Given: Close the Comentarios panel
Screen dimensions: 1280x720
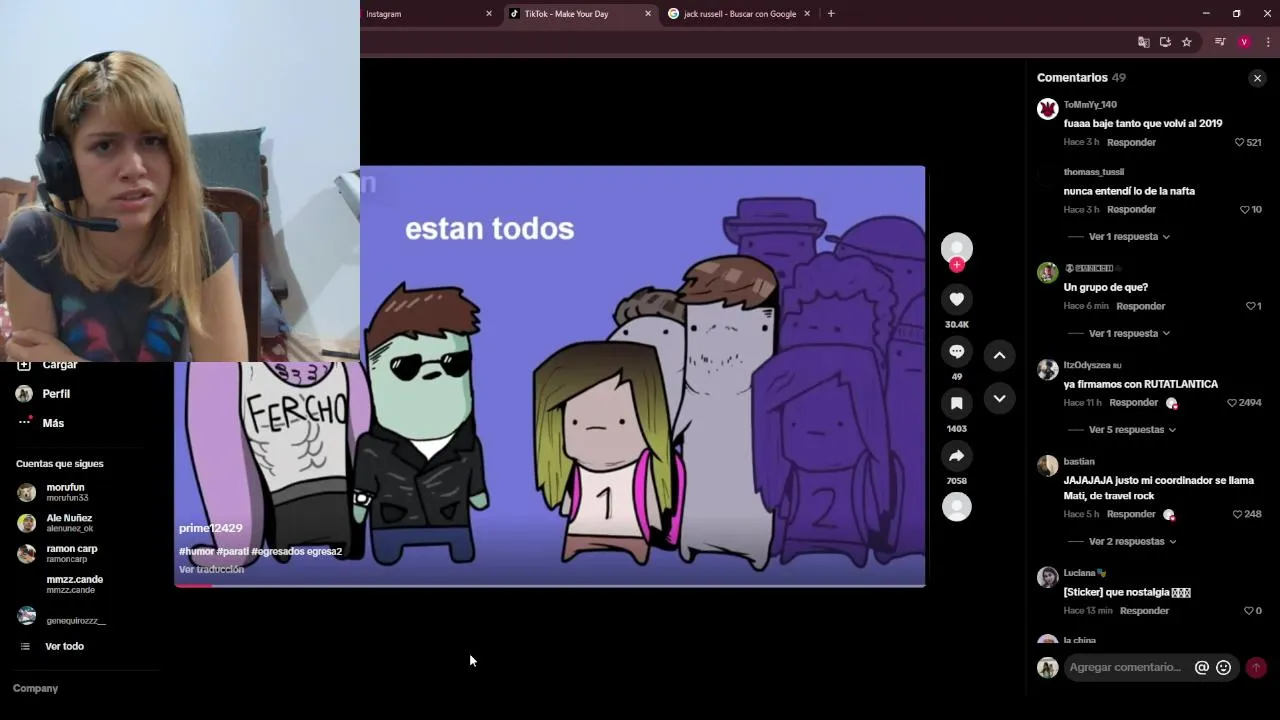Looking at the screenshot, I should pos(1257,78).
